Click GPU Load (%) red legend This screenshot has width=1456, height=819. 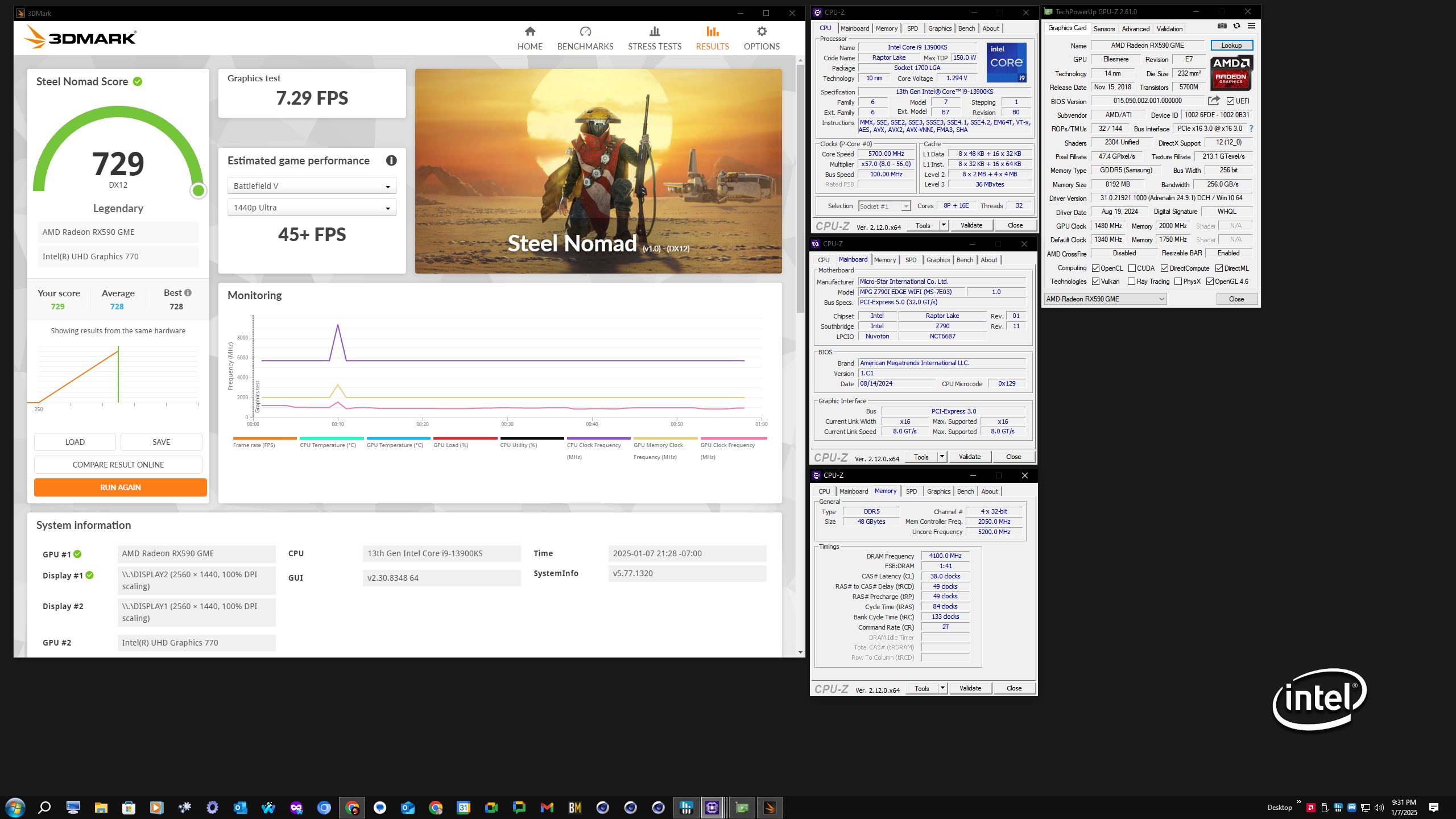click(x=465, y=443)
